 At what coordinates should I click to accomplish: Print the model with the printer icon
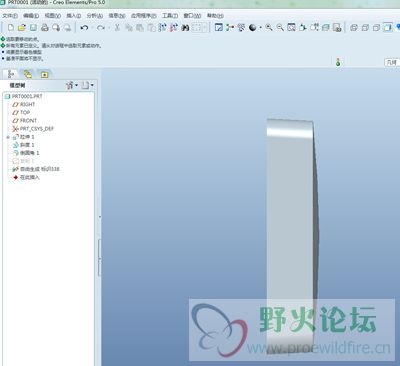[45, 28]
